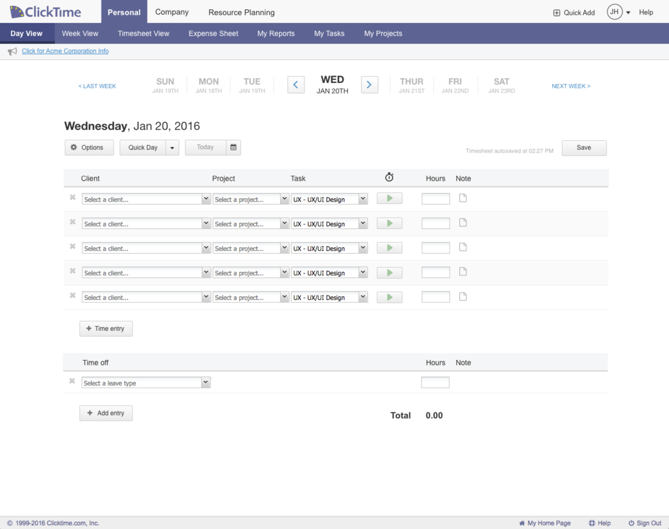Select THUR Jan 21st day

pyautogui.click(x=411, y=85)
